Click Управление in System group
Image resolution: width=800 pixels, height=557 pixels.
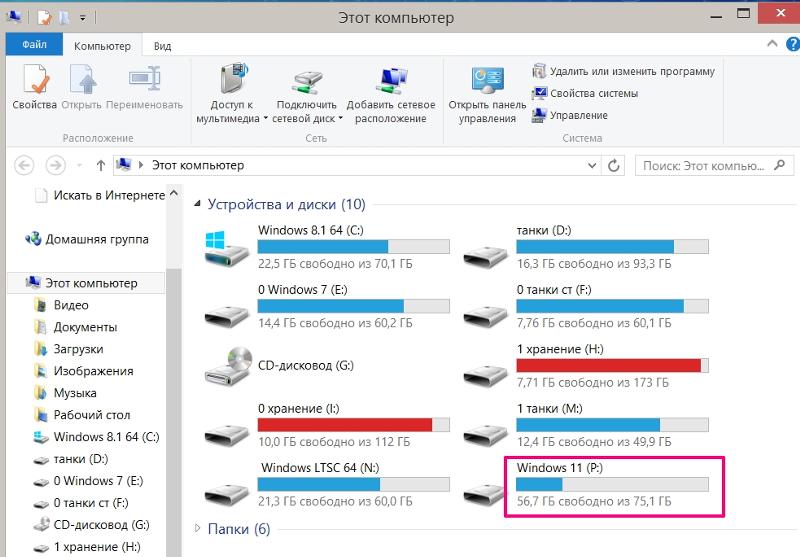(x=570, y=115)
